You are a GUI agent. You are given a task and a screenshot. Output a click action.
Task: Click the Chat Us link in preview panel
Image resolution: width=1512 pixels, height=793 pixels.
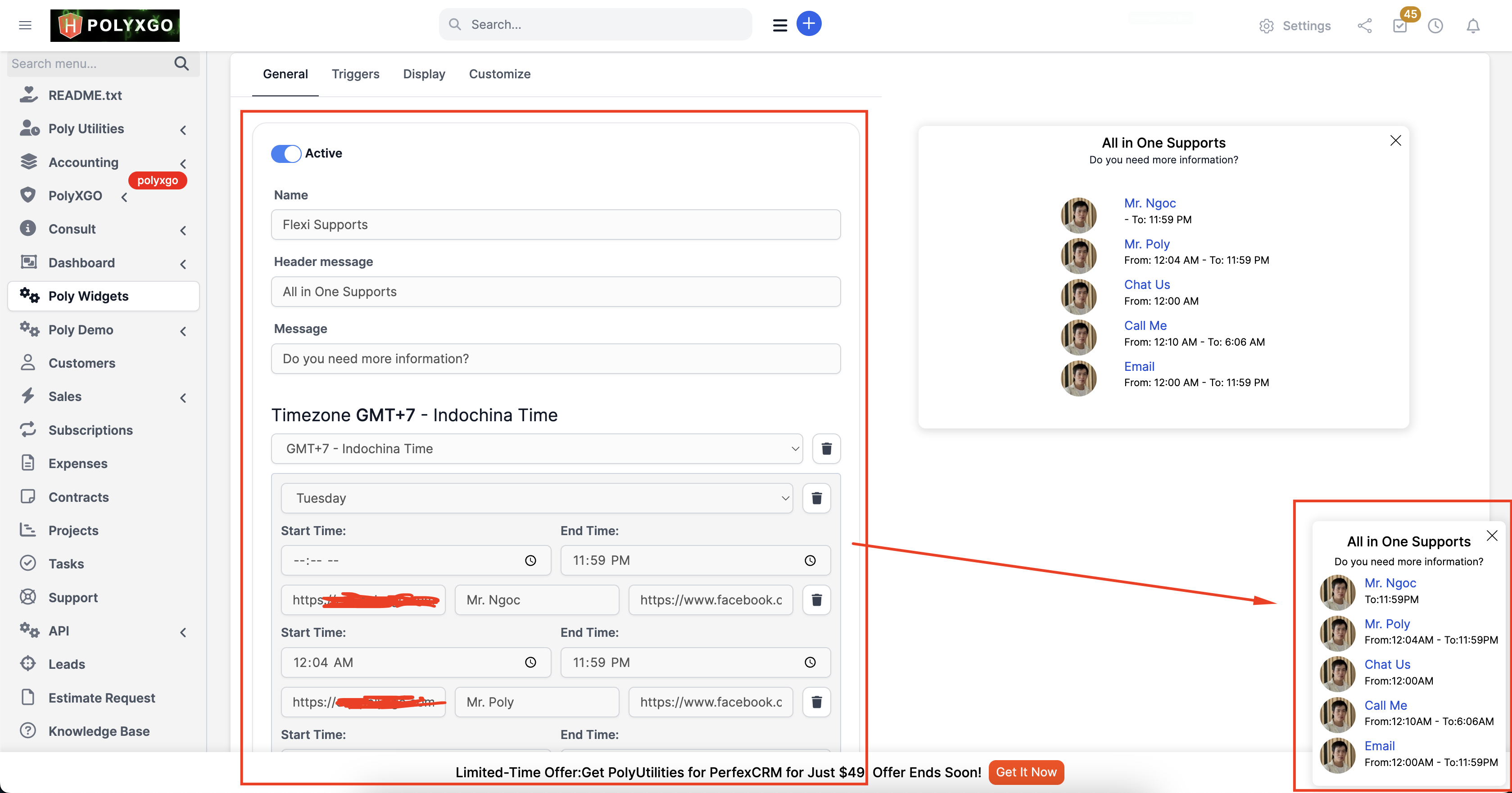tap(1146, 284)
